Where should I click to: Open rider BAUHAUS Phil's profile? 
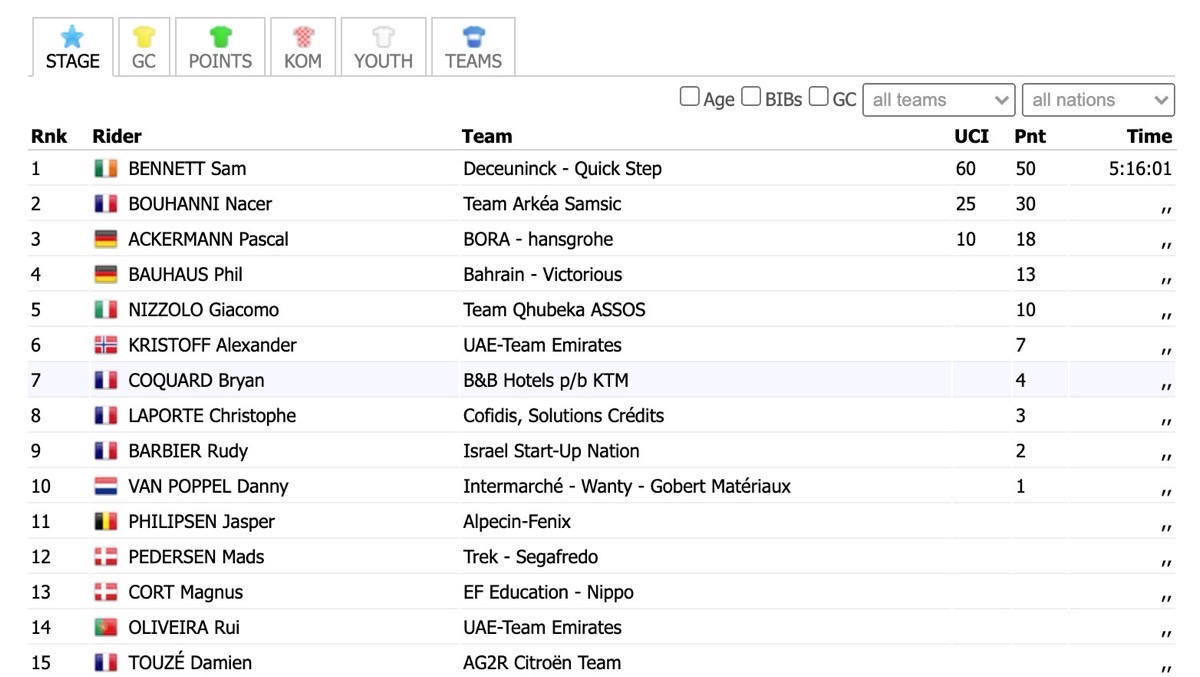pos(185,275)
